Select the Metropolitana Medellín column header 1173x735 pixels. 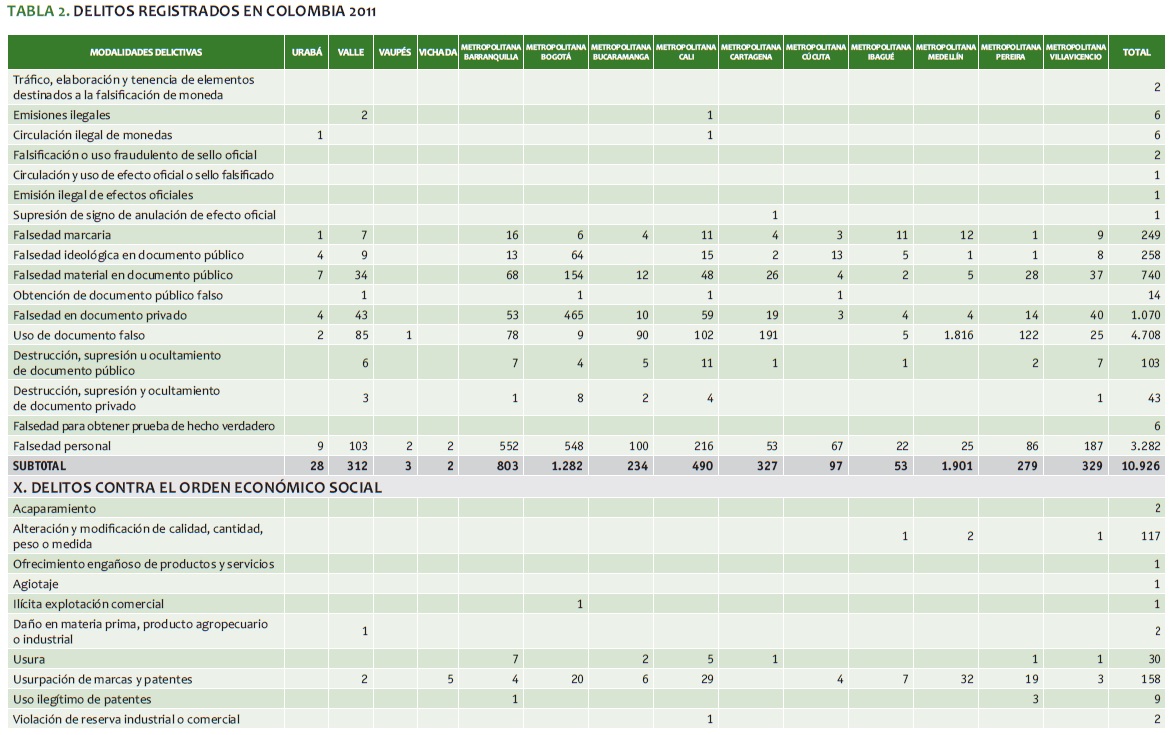(945, 52)
